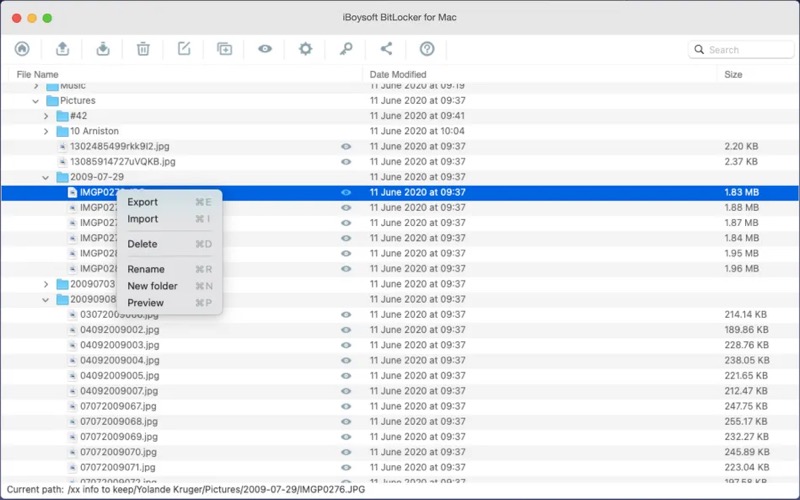Sort by the Date Modified column header
The height and width of the screenshot is (500, 800).
click(x=398, y=74)
